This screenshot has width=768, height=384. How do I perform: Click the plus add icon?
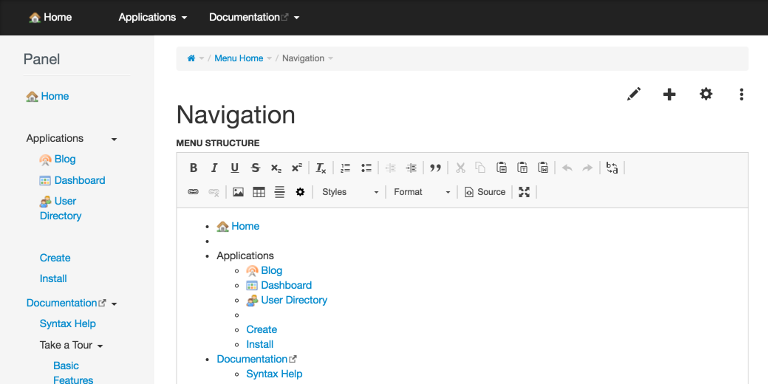(x=669, y=94)
